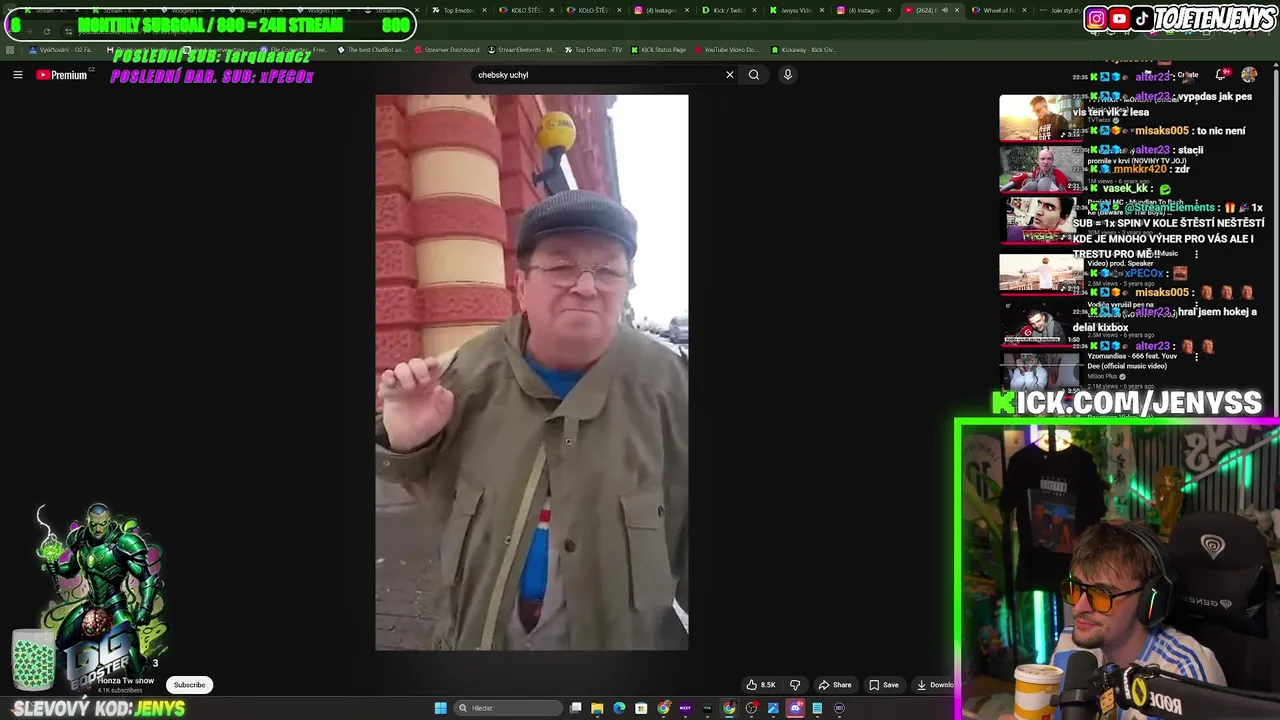The height and width of the screenshot is (720, 1280).
Task: Open Windows Start menu
Action: [440, 708]
